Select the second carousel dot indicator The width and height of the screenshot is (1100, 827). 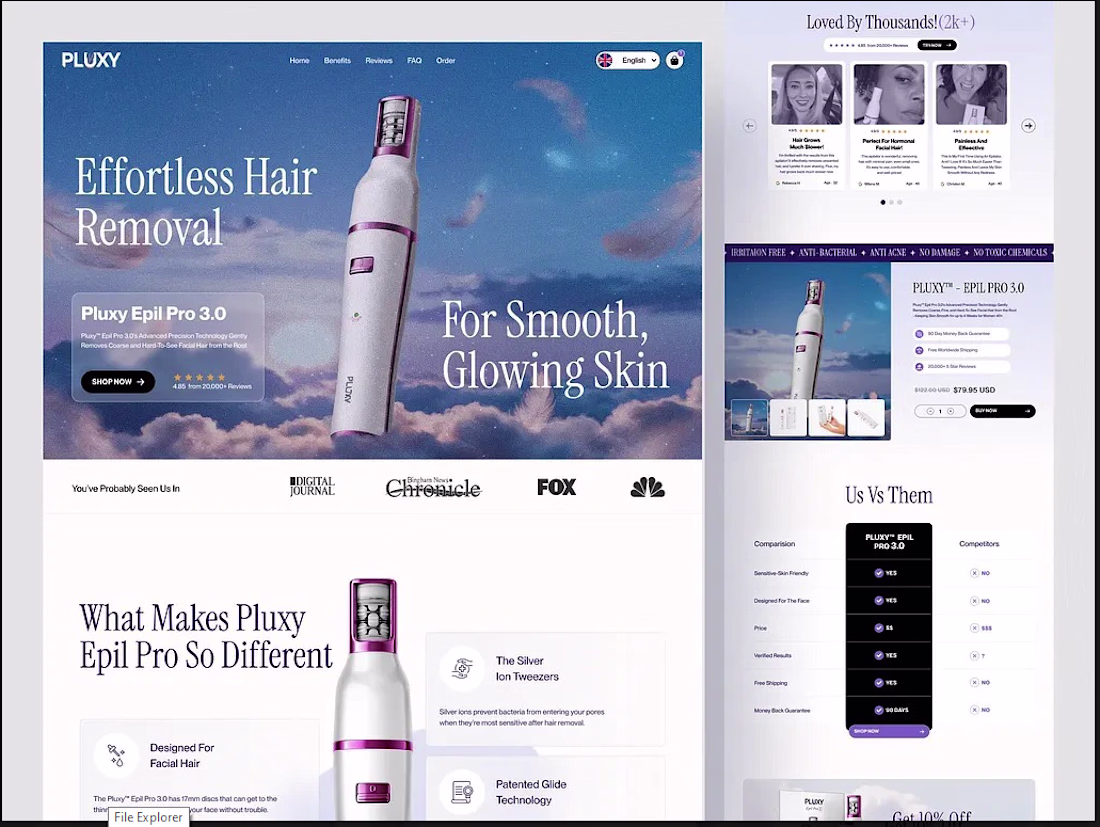[891, 202]
